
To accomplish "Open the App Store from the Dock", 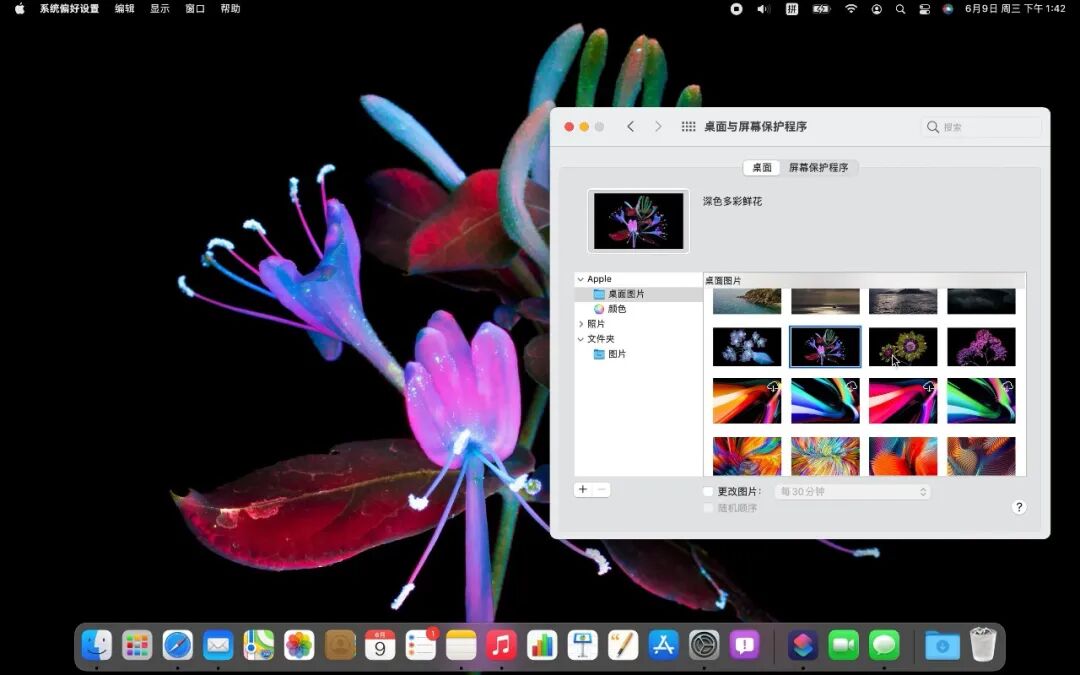I will (663, 645).
